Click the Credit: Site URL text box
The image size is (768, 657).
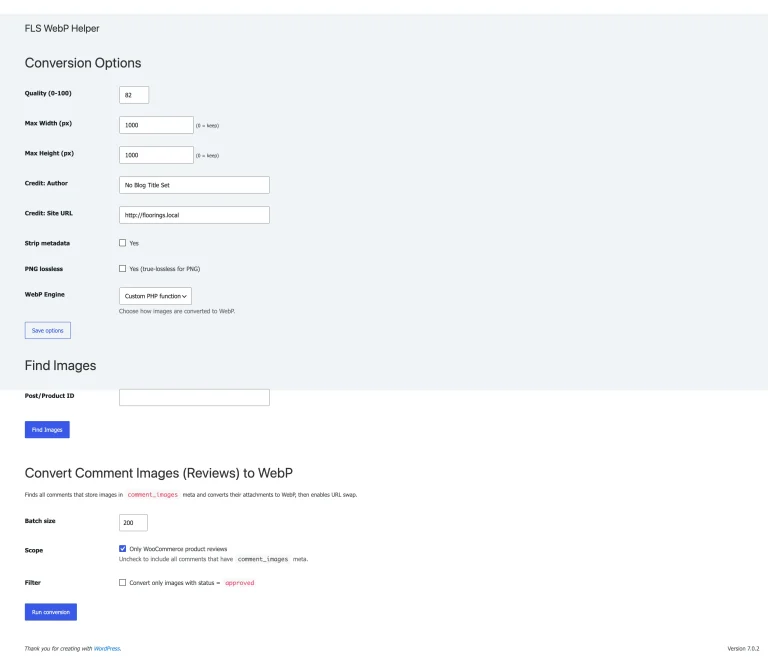coord(194,215)
